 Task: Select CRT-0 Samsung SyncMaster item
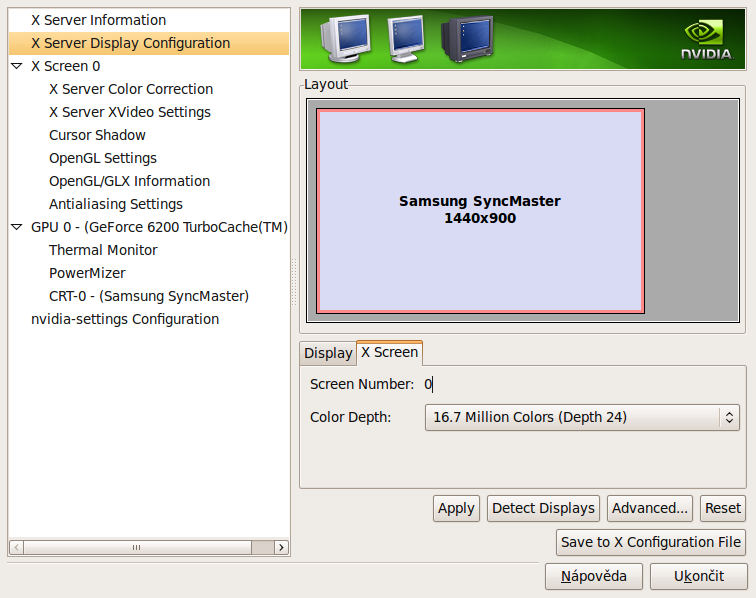tap(149, 296)
